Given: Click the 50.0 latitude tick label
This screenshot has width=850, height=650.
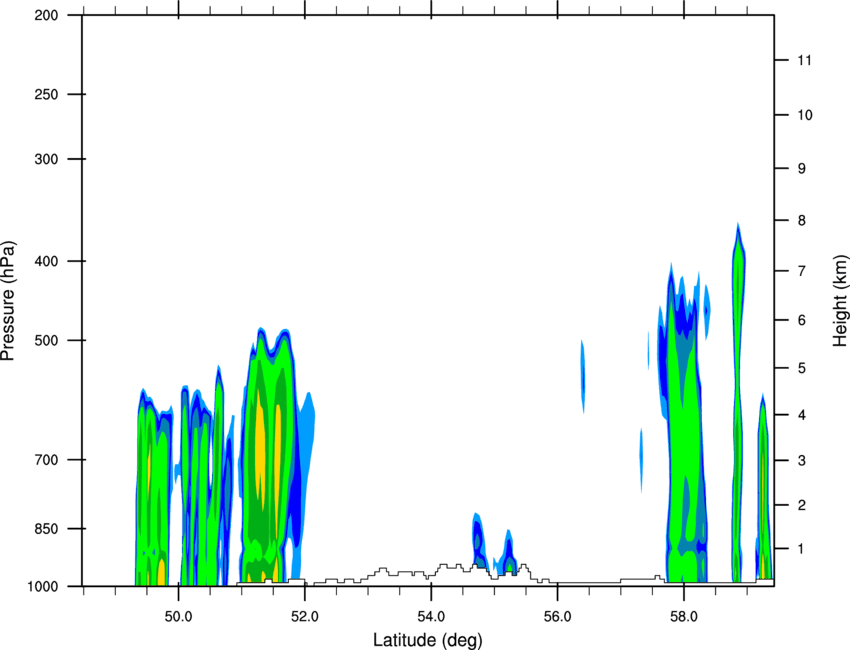Looking at the screenshot, I should pos(178,617).
